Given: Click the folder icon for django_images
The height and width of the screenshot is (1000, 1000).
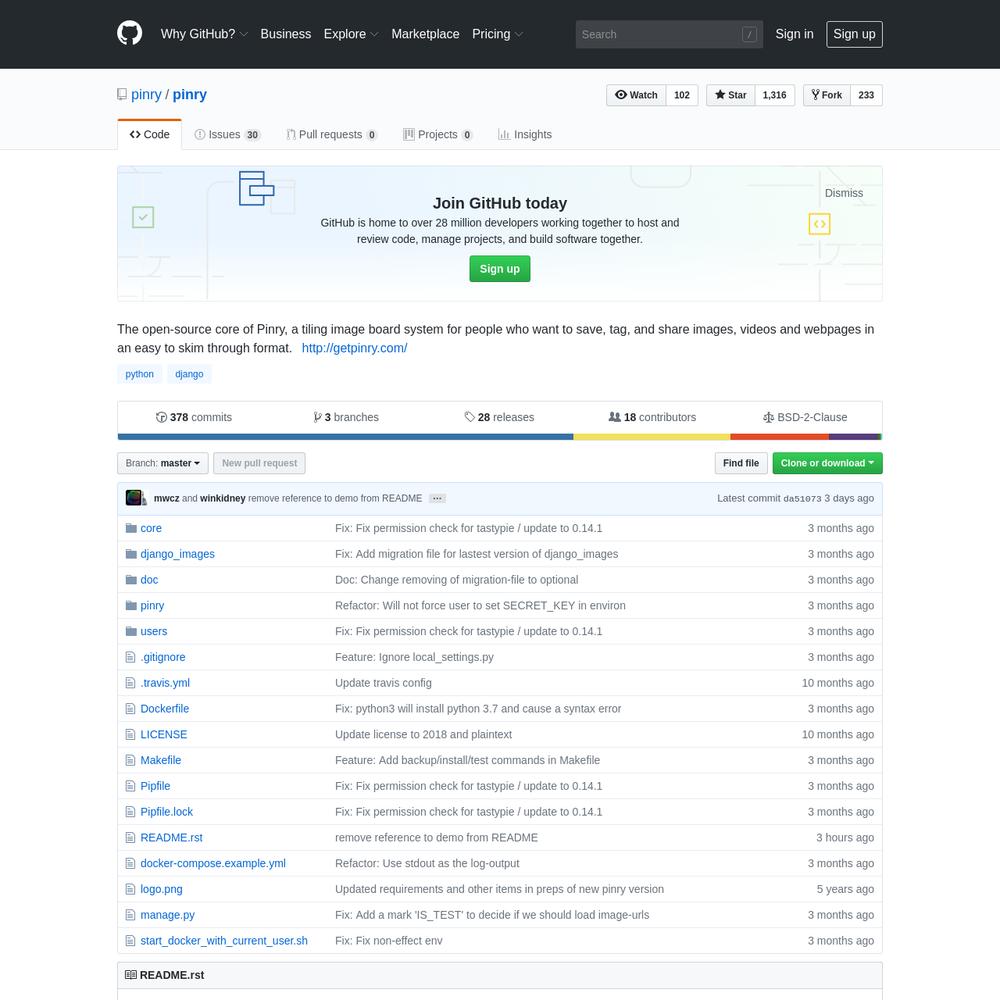Looking at the screenshot, I should (x=131, y=554).
